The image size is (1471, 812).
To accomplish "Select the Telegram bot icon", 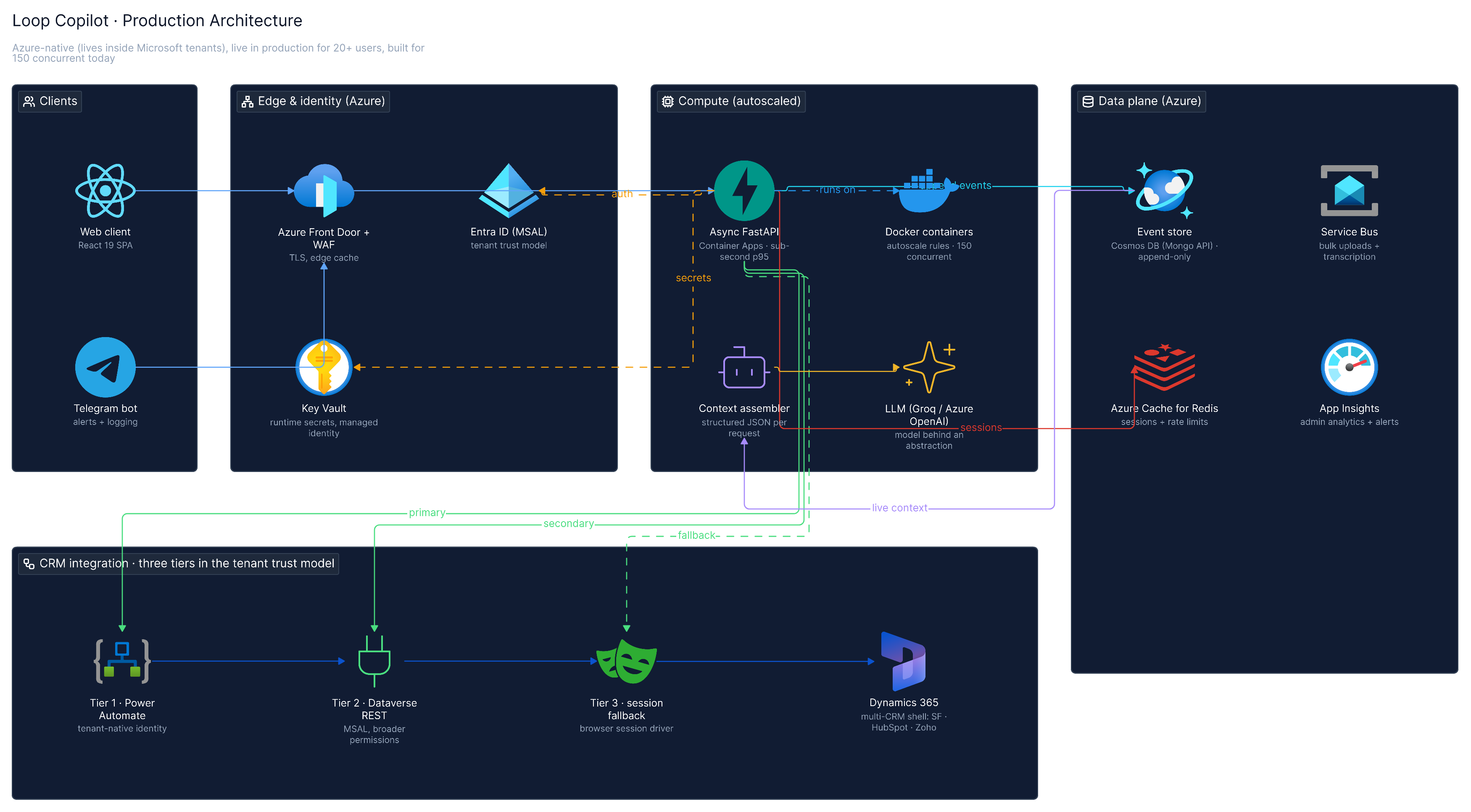I will 105,367.
